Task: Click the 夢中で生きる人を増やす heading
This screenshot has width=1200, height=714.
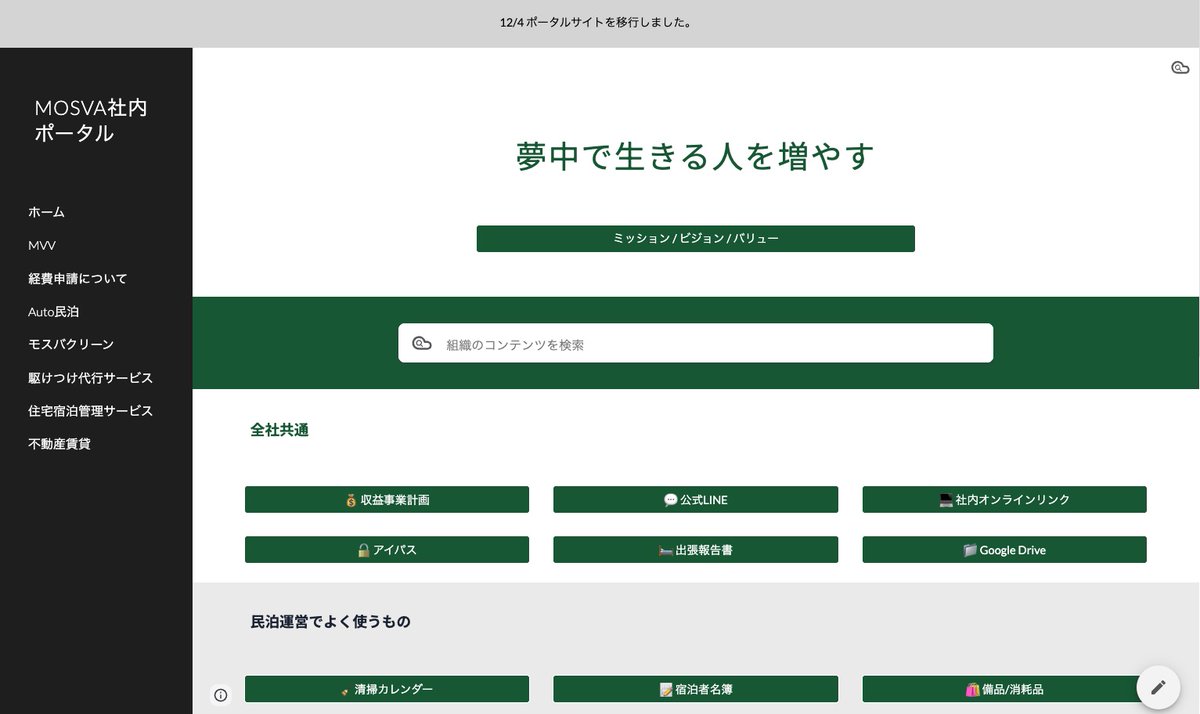Action: (695, 156)
